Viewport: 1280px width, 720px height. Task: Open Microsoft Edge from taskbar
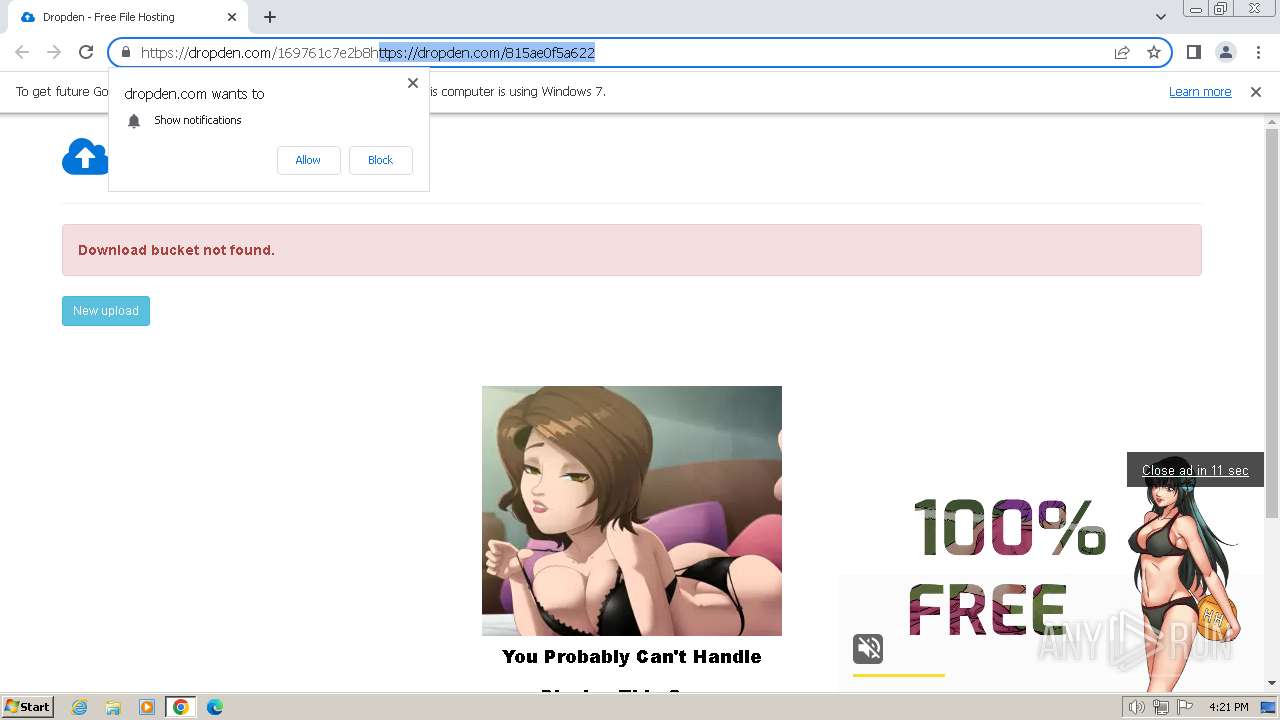[x=215, y=707]
